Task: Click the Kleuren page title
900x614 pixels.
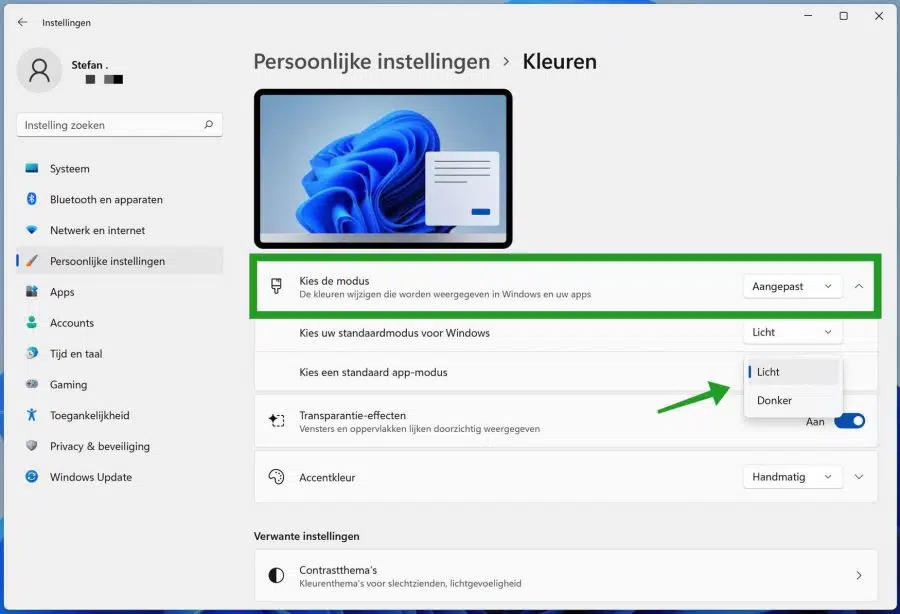Action: coord(559,62)
